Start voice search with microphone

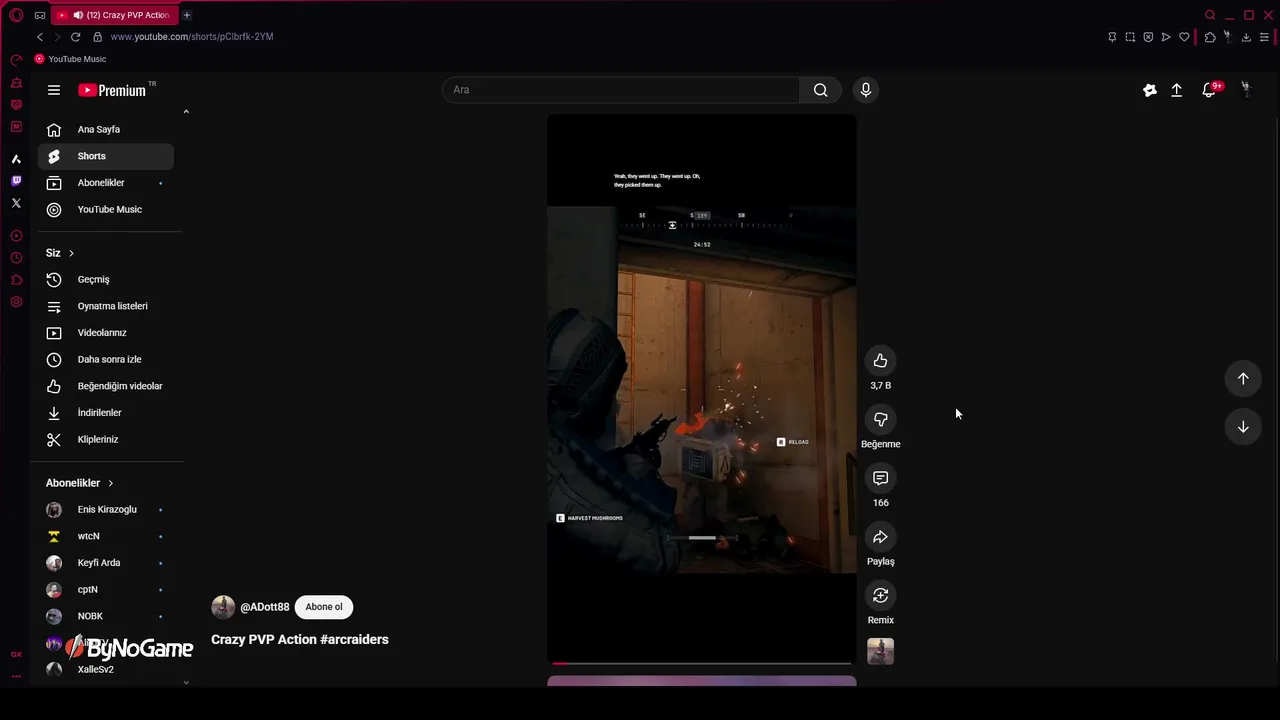pos(866,90)
